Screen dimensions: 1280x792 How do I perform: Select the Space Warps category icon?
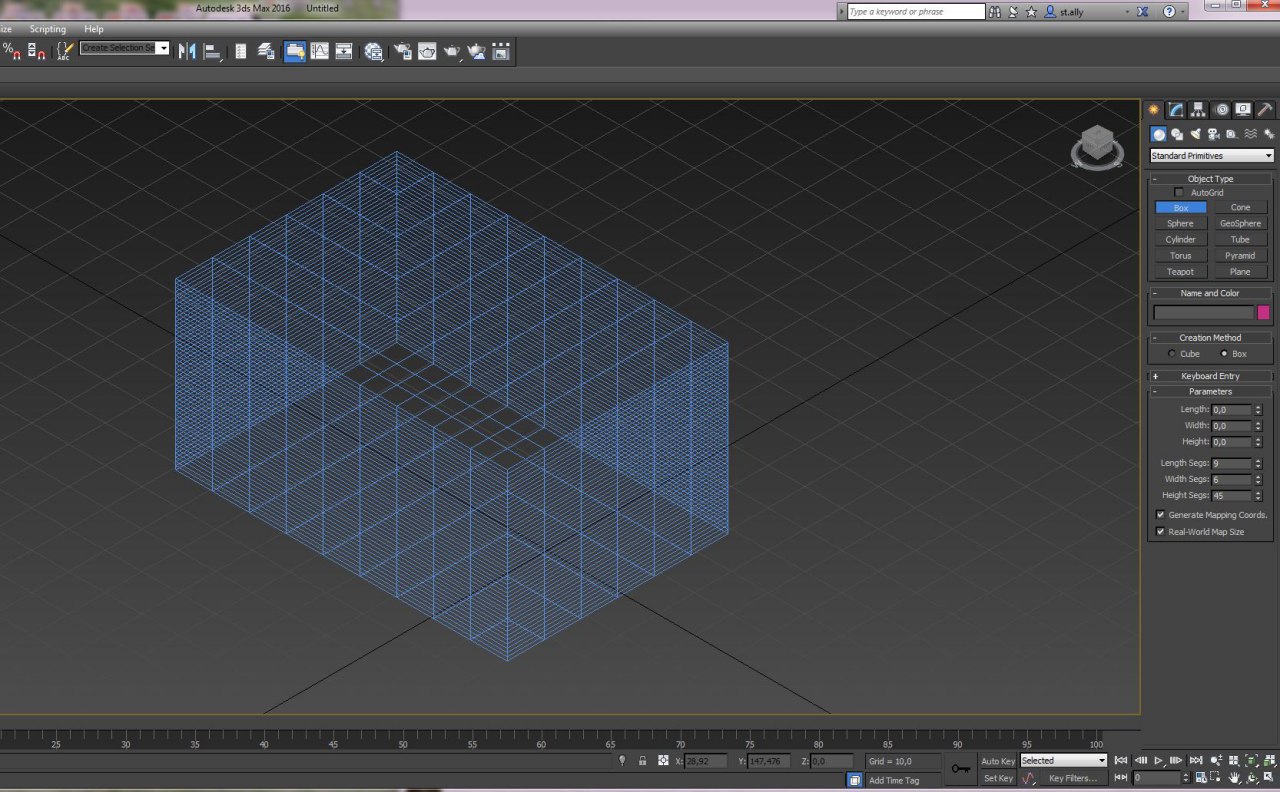1250,134
